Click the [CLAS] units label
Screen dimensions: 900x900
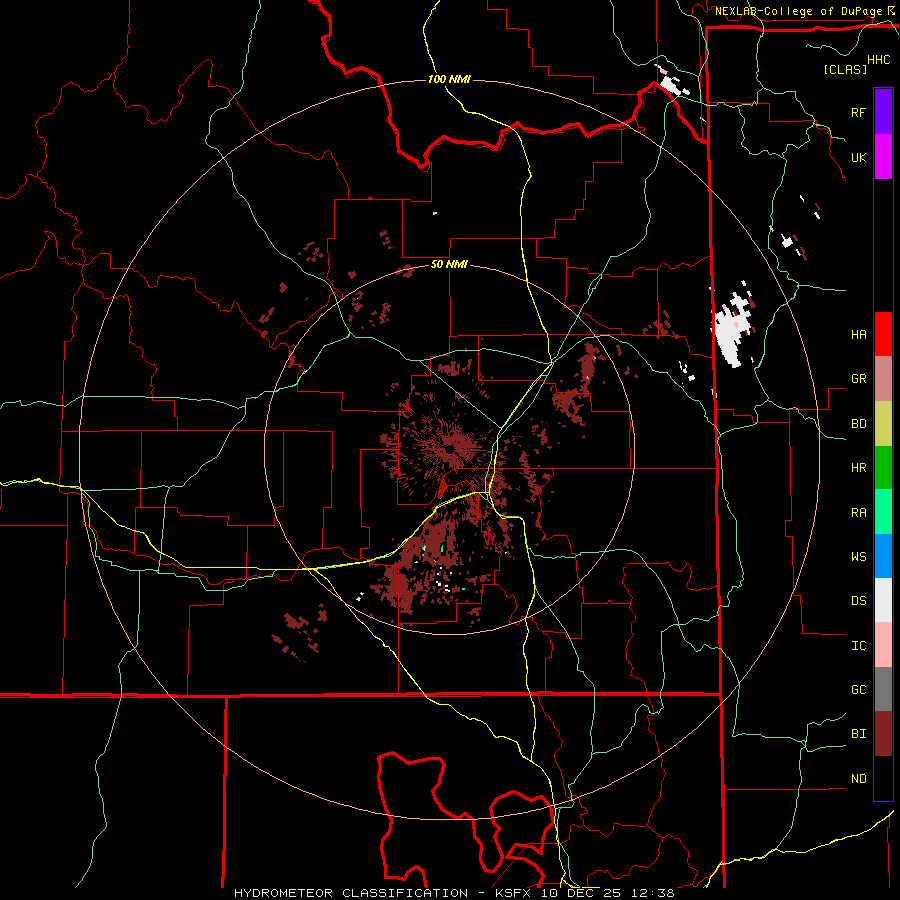click(x=845, y=70)
